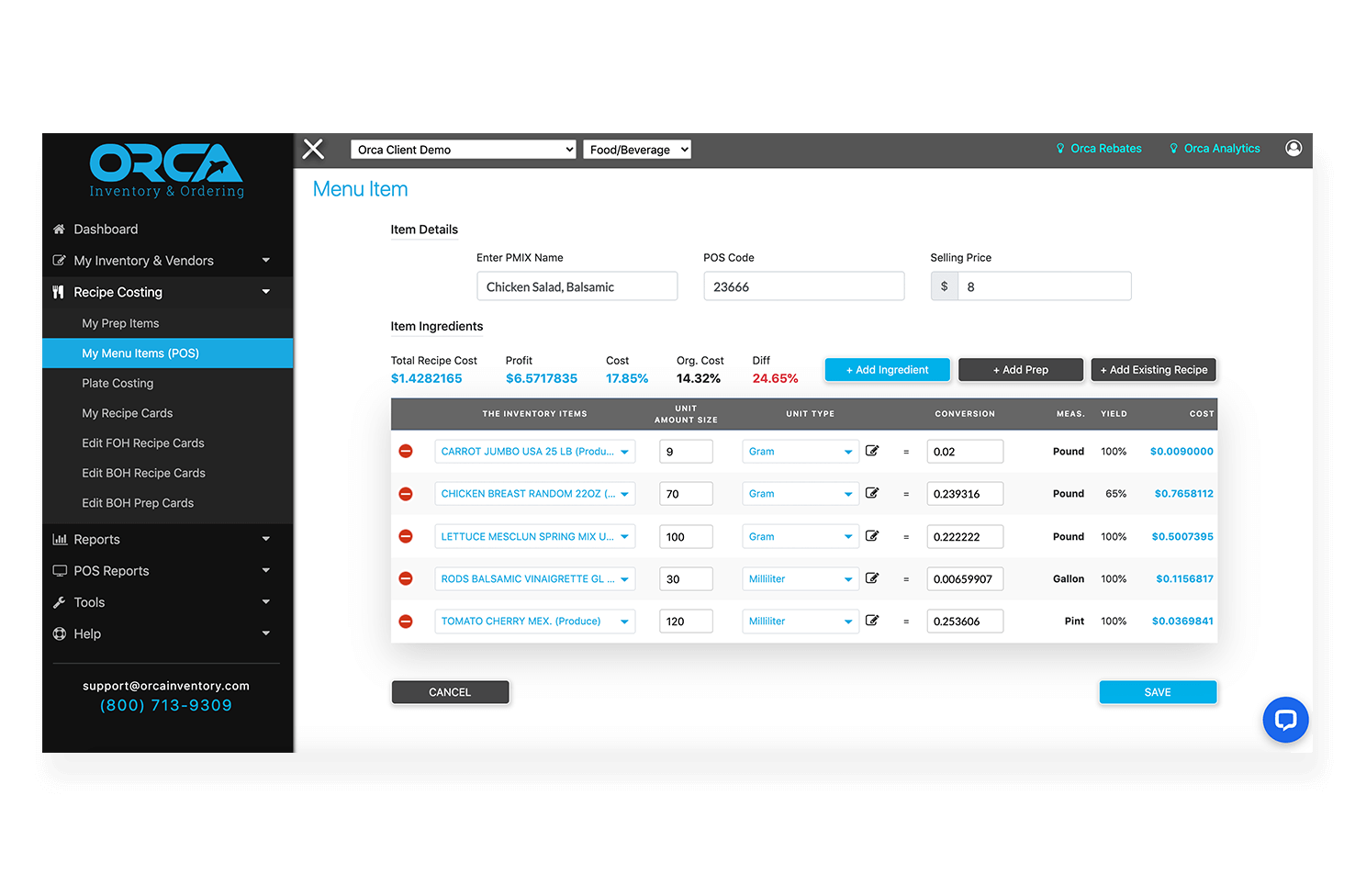
Task: Click the My Inventory edit icon
Action: click(59, 261)
